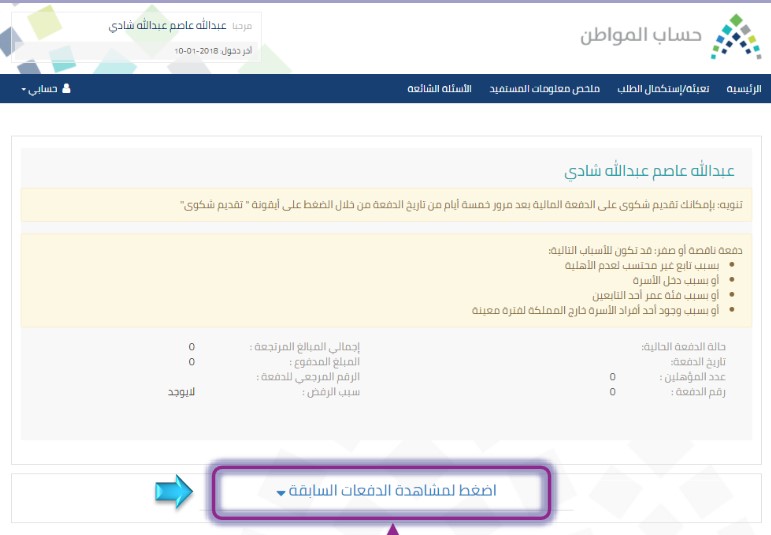Open تعبئه/إستكمال الطلب menu item
This screenshot has width=771, height=535.
pyautogui.click(x=663, y=89)
